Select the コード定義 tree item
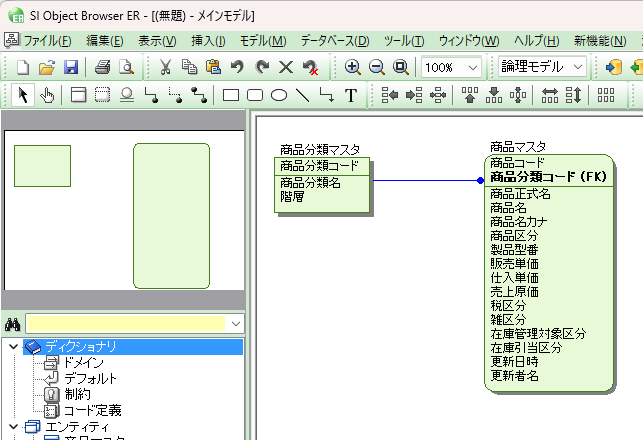The height and width of the screenshot is (440, 643). [93, 410]
